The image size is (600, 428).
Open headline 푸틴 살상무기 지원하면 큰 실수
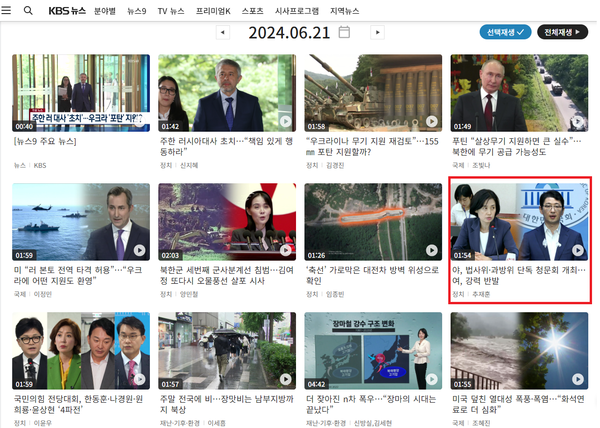coord(517,146)
